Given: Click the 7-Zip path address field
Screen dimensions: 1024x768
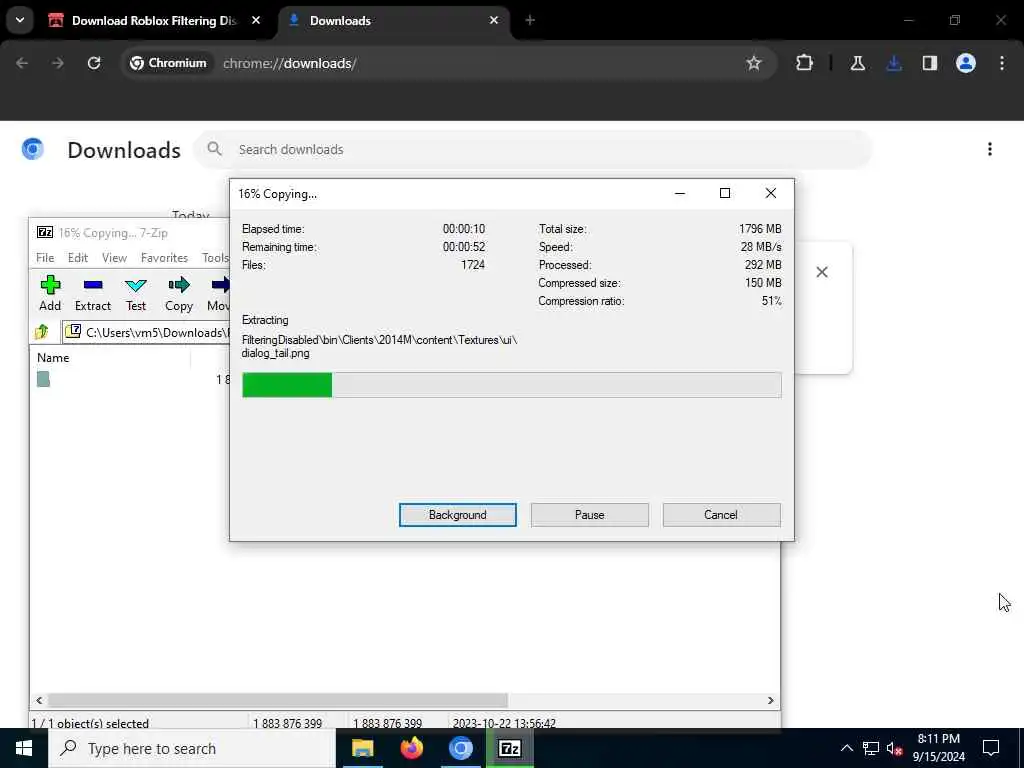Looking at the screenshot, I should [145, 332].
